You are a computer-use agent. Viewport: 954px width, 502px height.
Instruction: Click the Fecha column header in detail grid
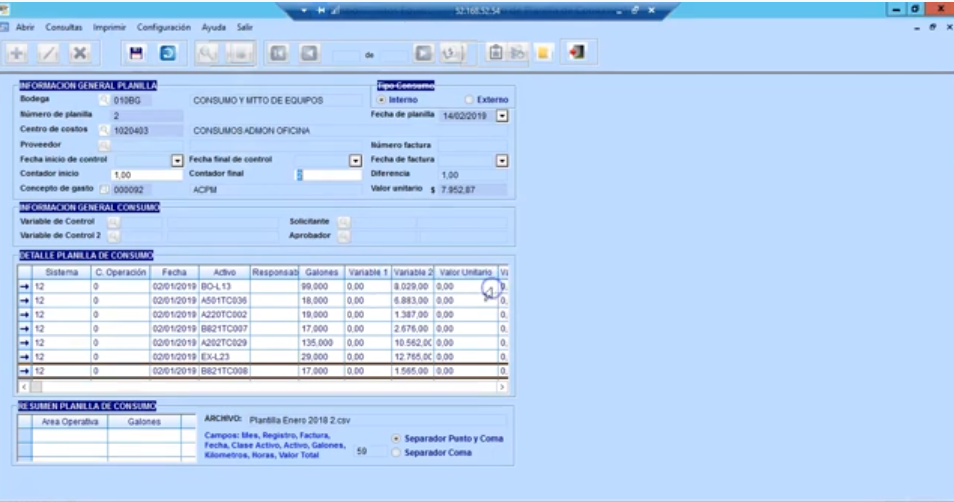175,272
